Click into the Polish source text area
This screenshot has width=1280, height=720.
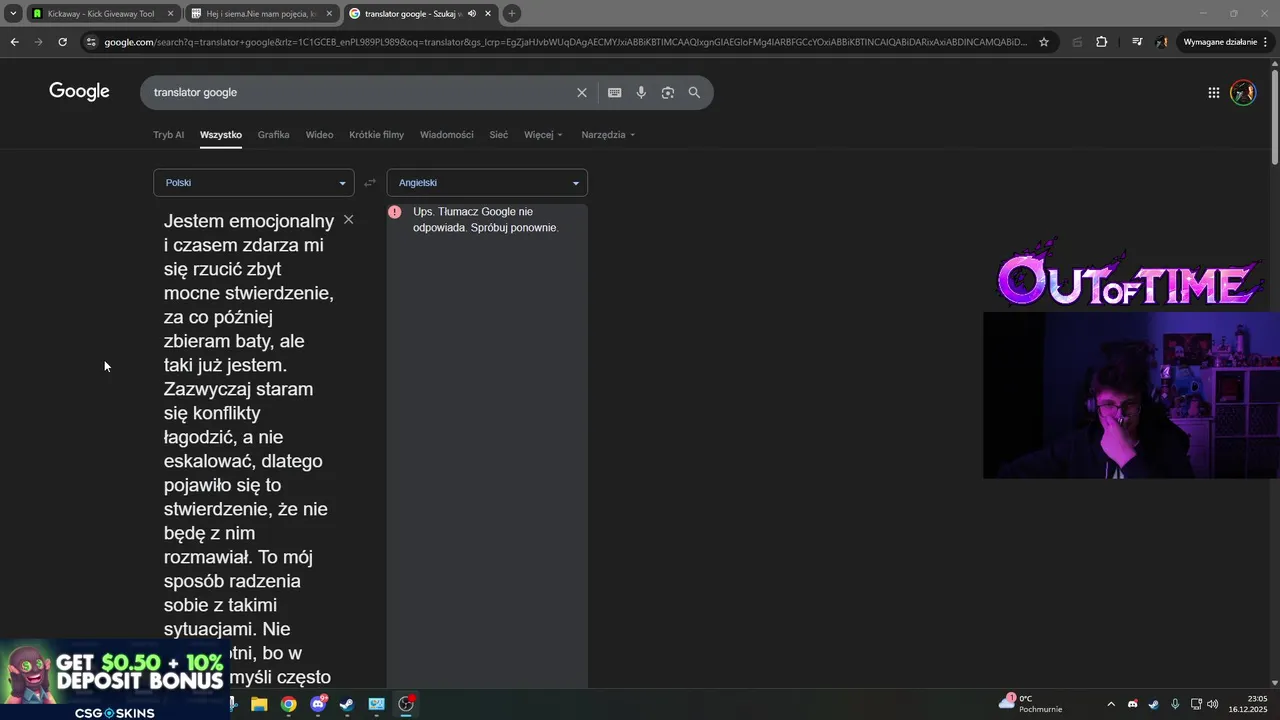pyautogui.click(x=249, y=448)
